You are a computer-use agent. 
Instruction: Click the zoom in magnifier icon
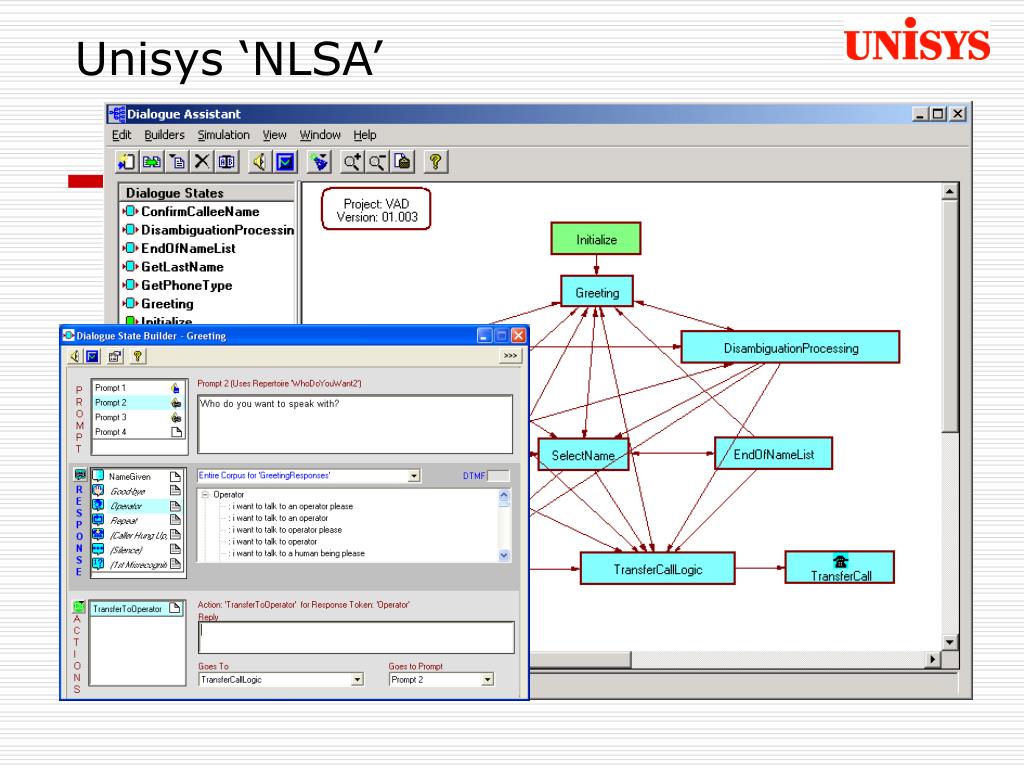[352, 161]
